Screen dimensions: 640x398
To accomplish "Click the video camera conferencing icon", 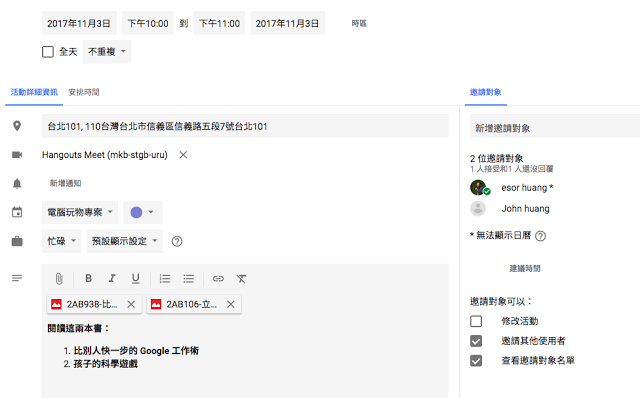I will [x=17, y=155].
